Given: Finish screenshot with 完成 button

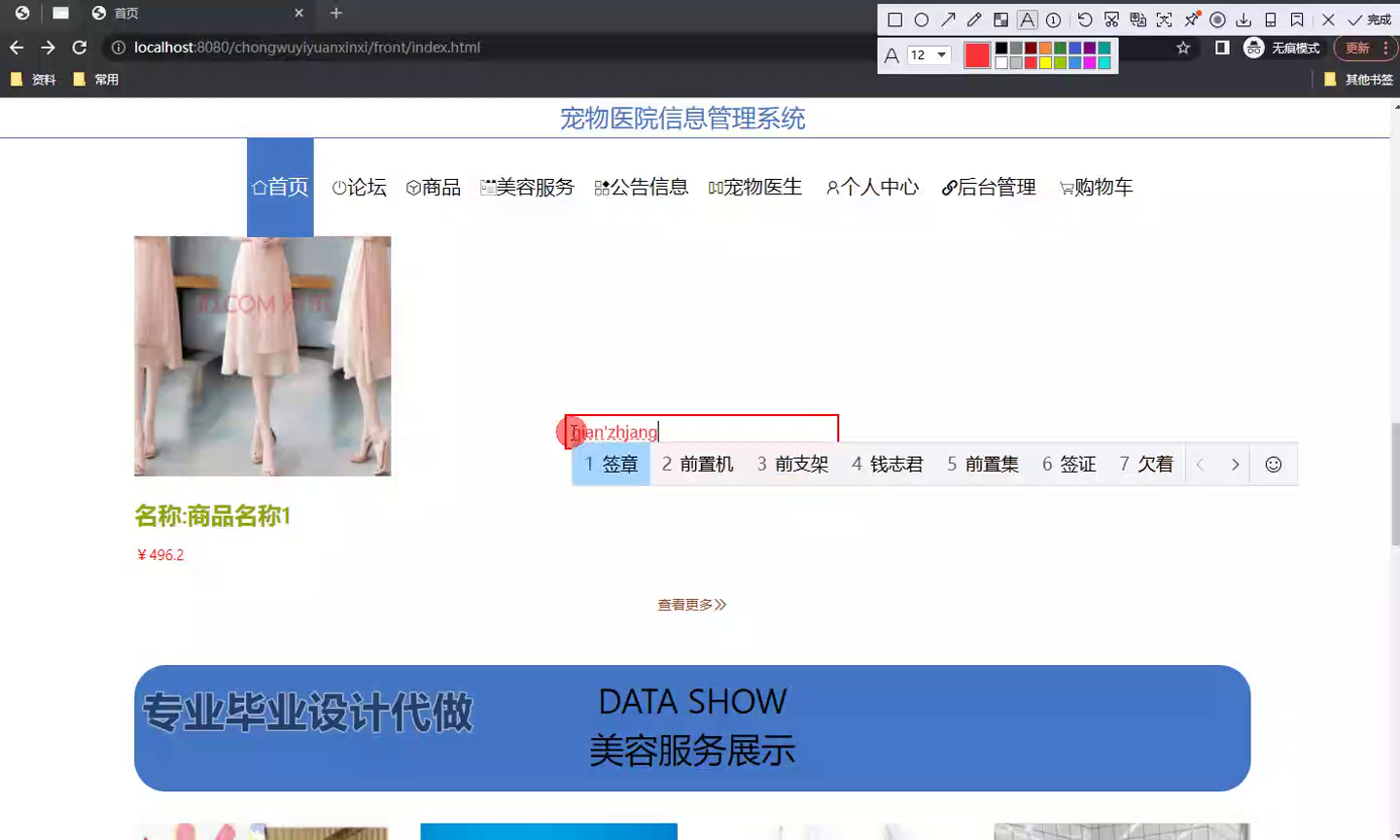Looking at the screenshot, I should tap(1369, 19).
